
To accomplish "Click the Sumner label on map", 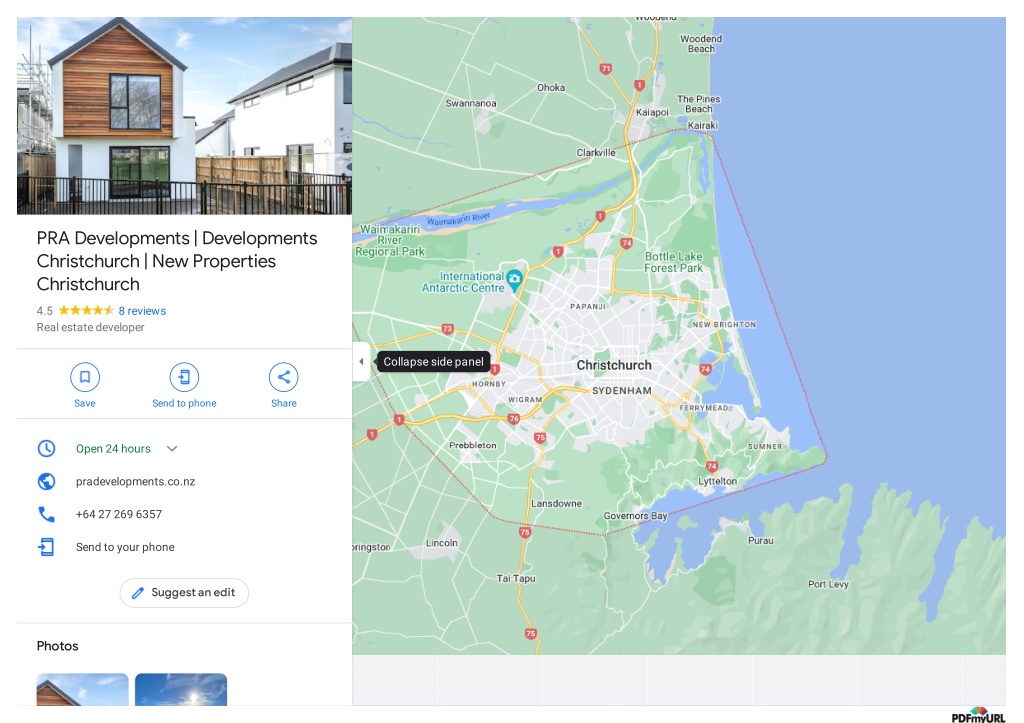I will [765, 447].
